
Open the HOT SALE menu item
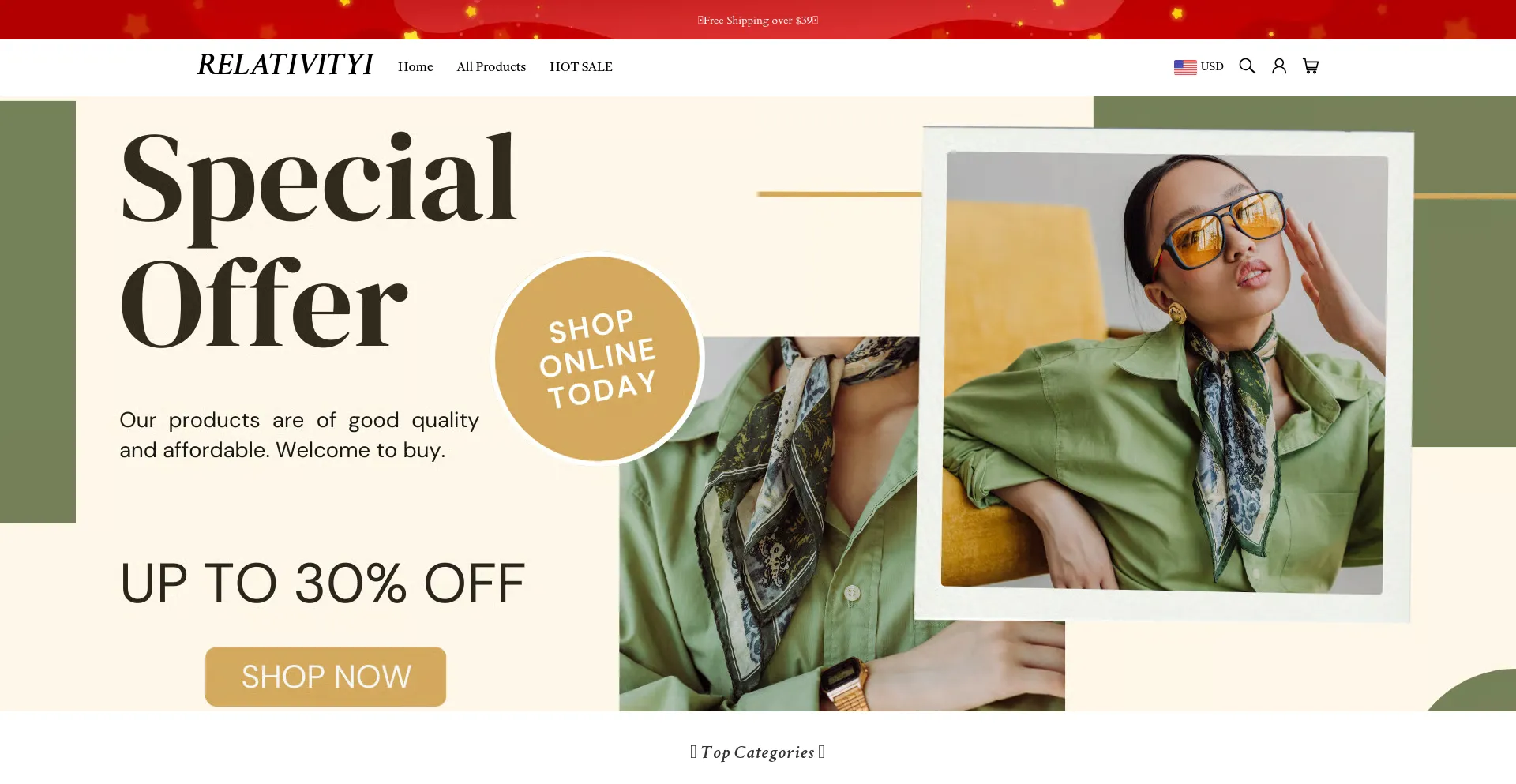581,67
